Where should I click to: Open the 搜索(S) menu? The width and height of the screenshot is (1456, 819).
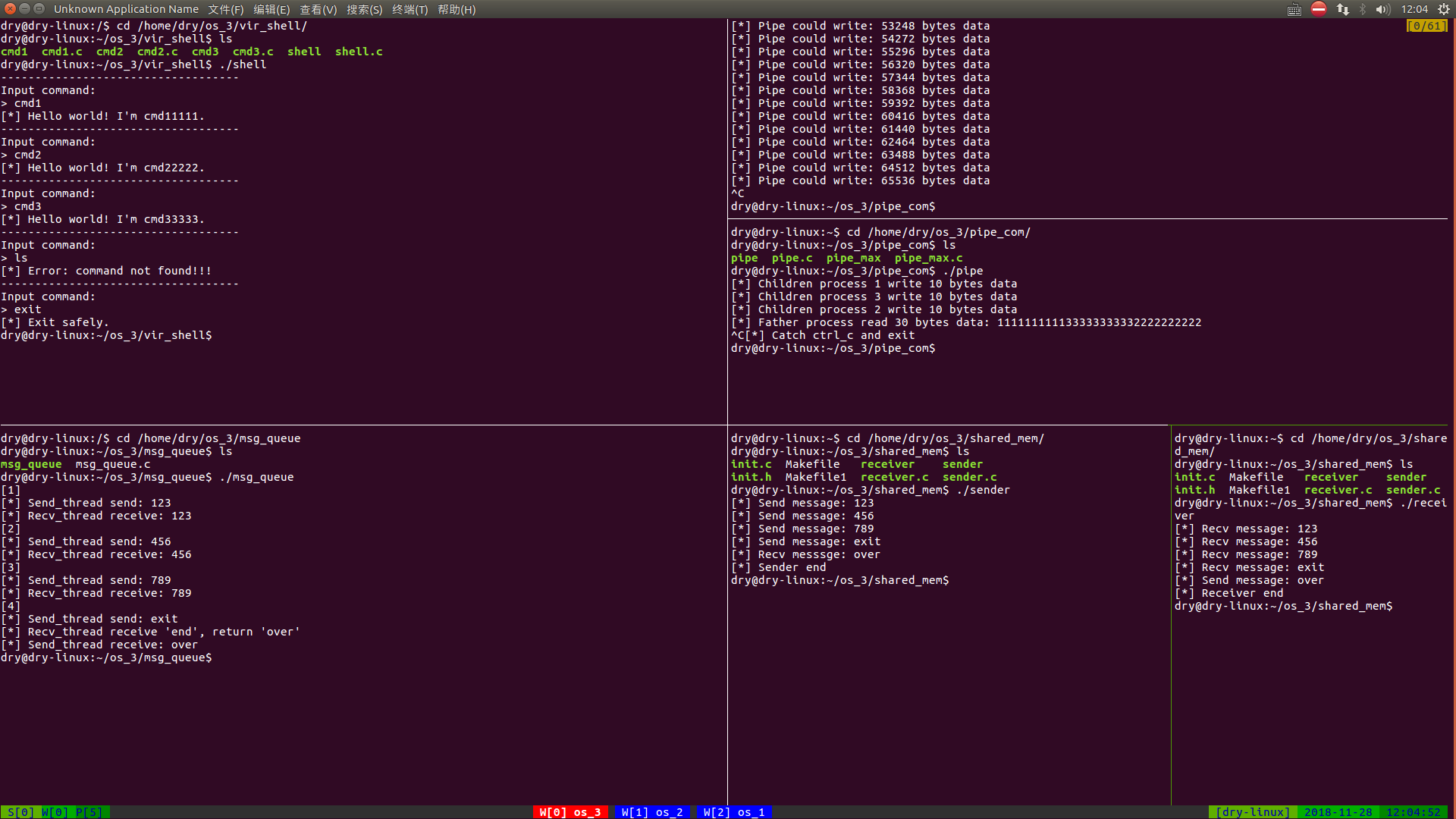click(364, 9)
